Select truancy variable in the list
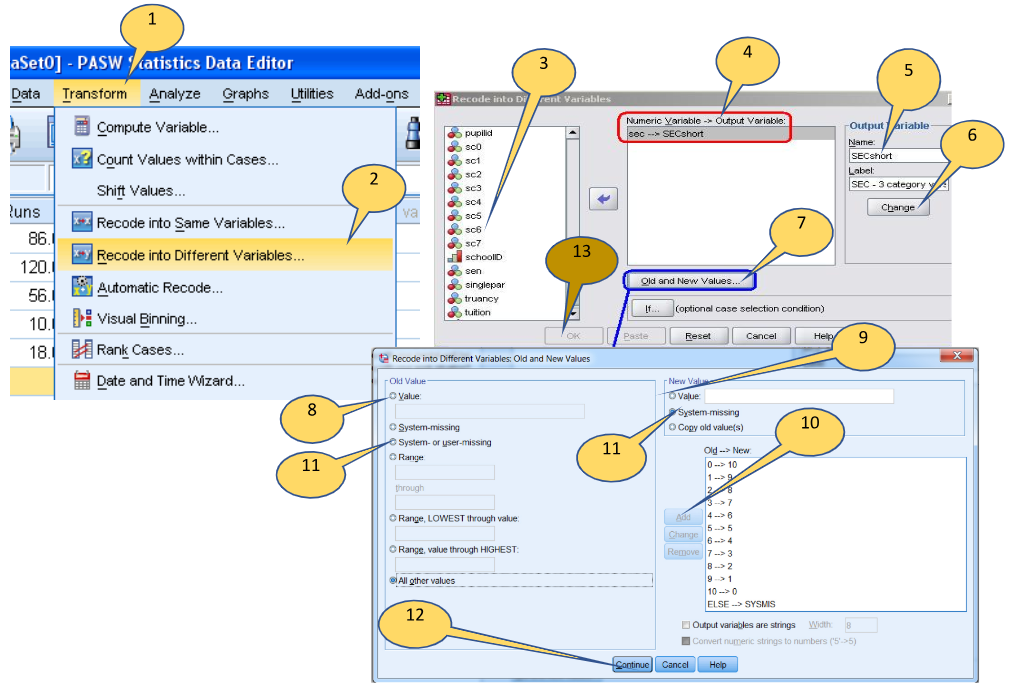The width and height of the screenshot is (1012, 697). (x=481, y=298)
